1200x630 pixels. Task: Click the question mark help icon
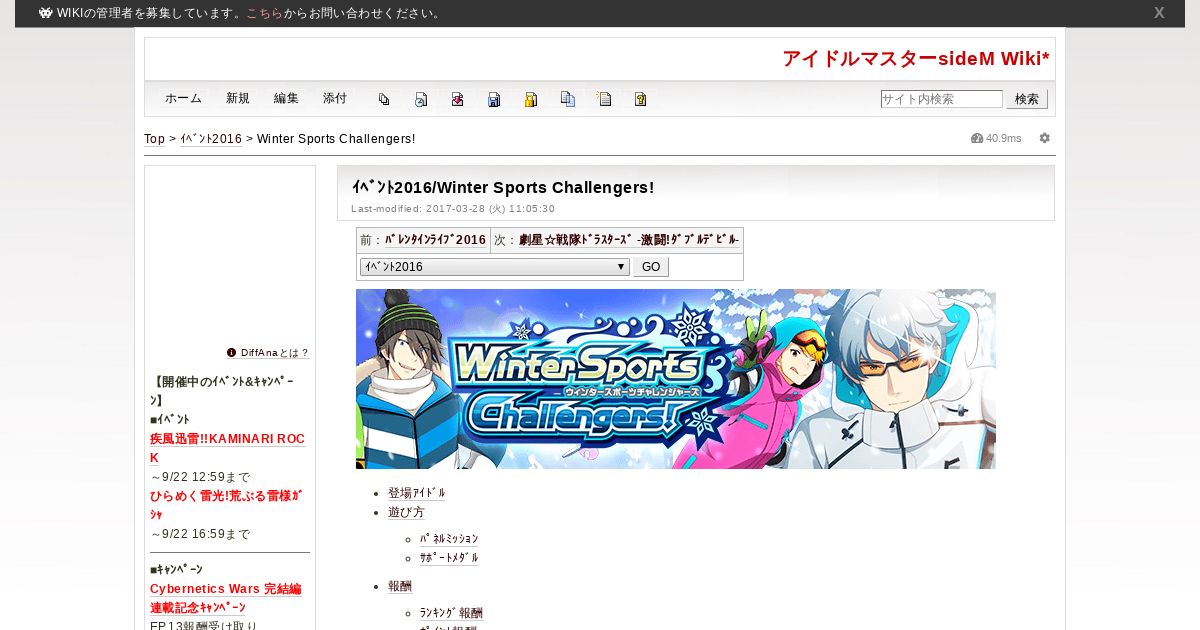point(640,99)
